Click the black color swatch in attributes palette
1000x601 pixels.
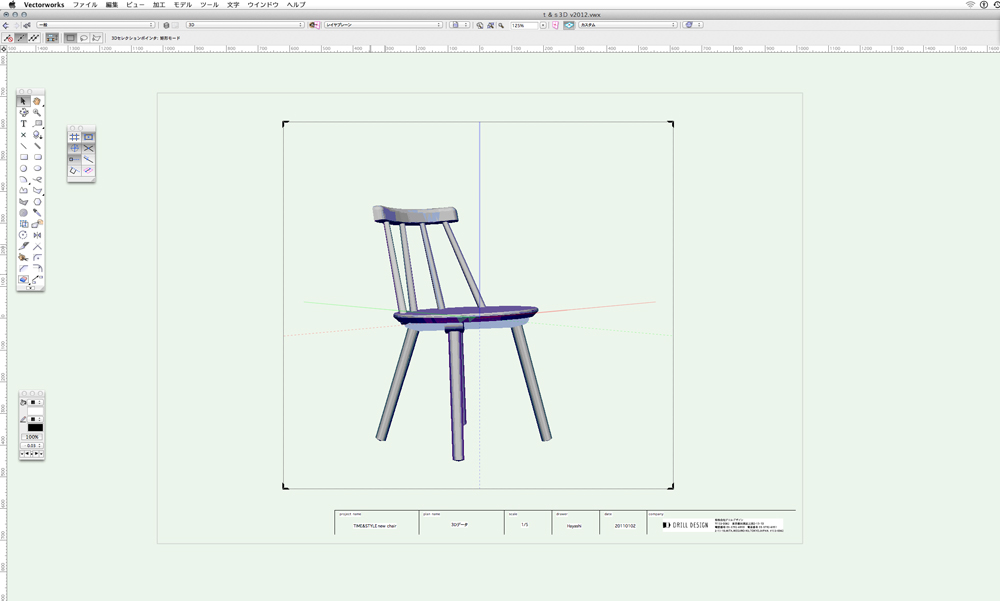35,427
